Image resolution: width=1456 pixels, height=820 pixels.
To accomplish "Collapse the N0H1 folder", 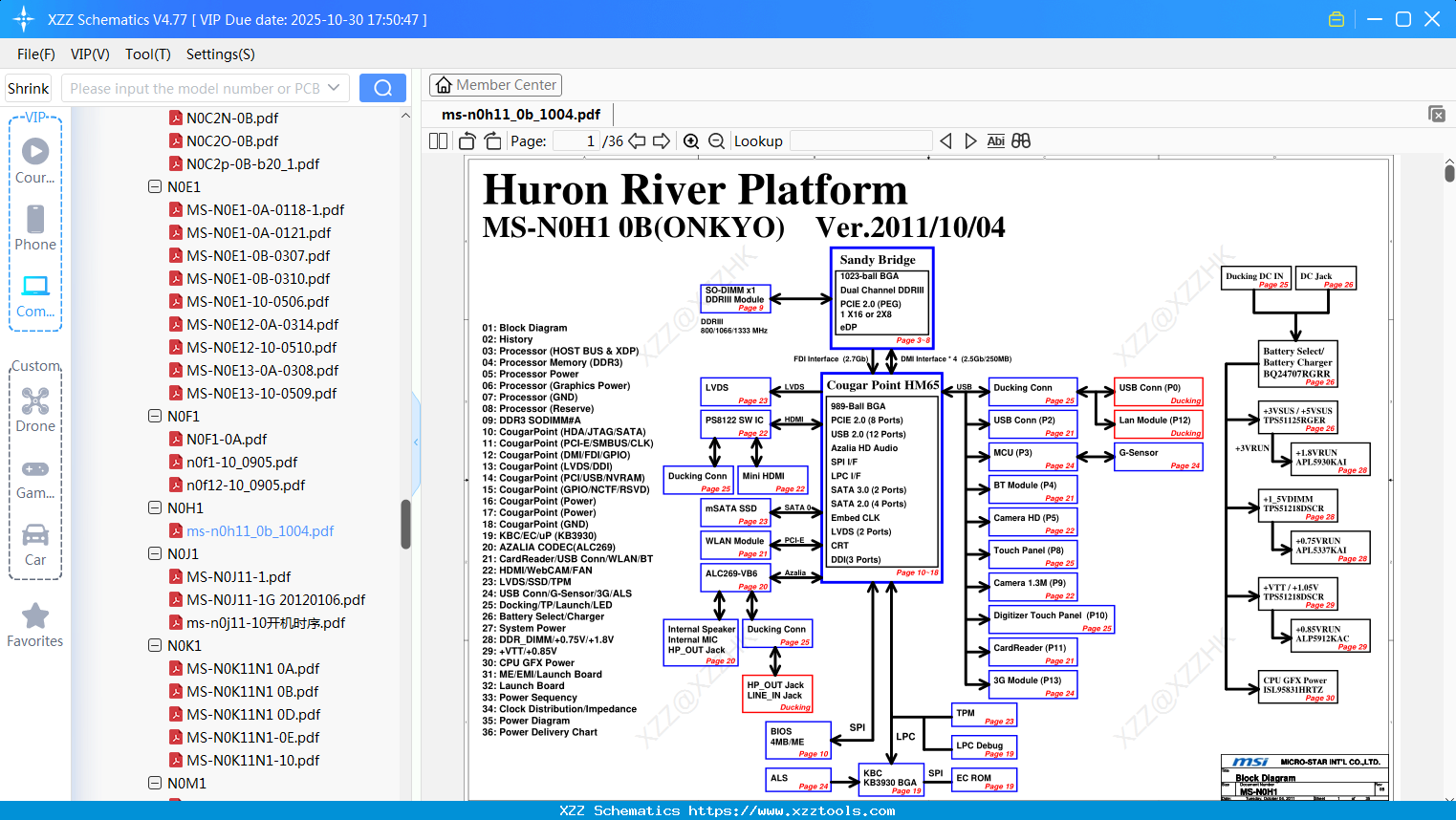I will click(x=155, y=508).
